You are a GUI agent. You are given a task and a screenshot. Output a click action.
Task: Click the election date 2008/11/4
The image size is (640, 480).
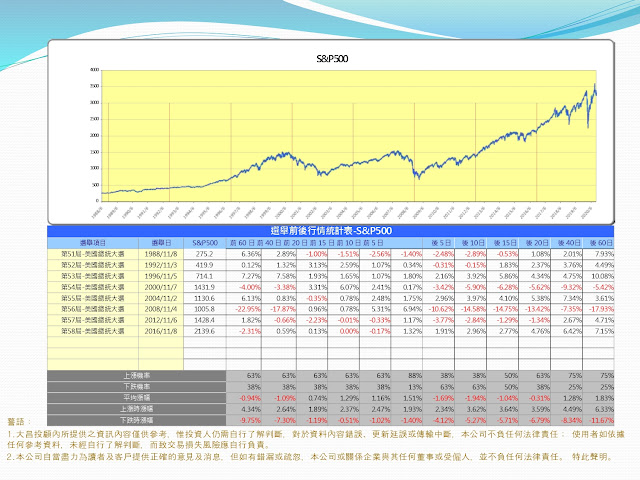point(161,309)
